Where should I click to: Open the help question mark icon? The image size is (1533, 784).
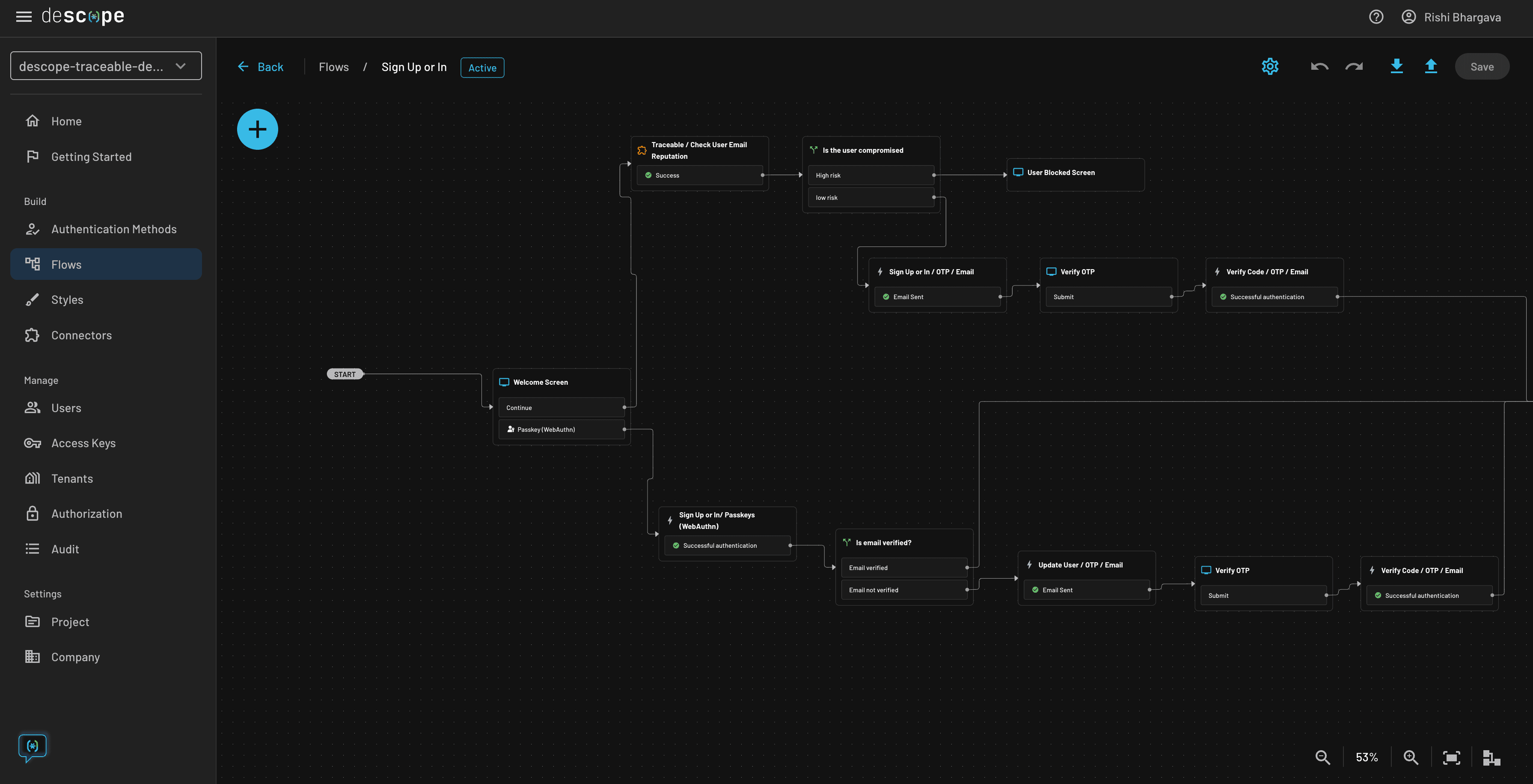tap(1376, 17)
